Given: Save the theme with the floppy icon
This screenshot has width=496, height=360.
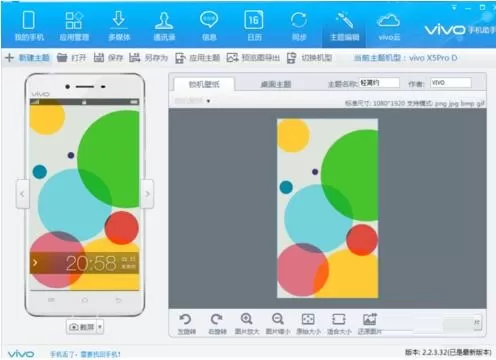Looking at the screenshot, I should coord(108,58).
